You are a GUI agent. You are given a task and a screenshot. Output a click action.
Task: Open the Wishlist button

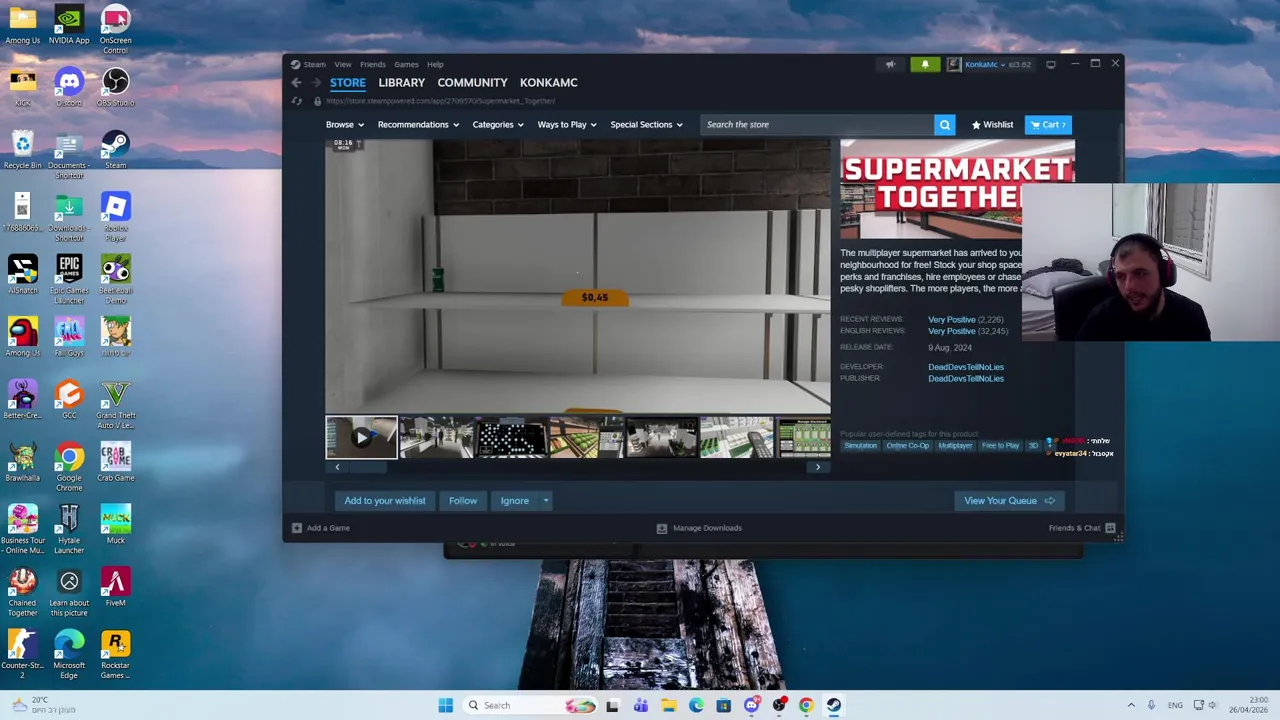(x=993, y=125)
